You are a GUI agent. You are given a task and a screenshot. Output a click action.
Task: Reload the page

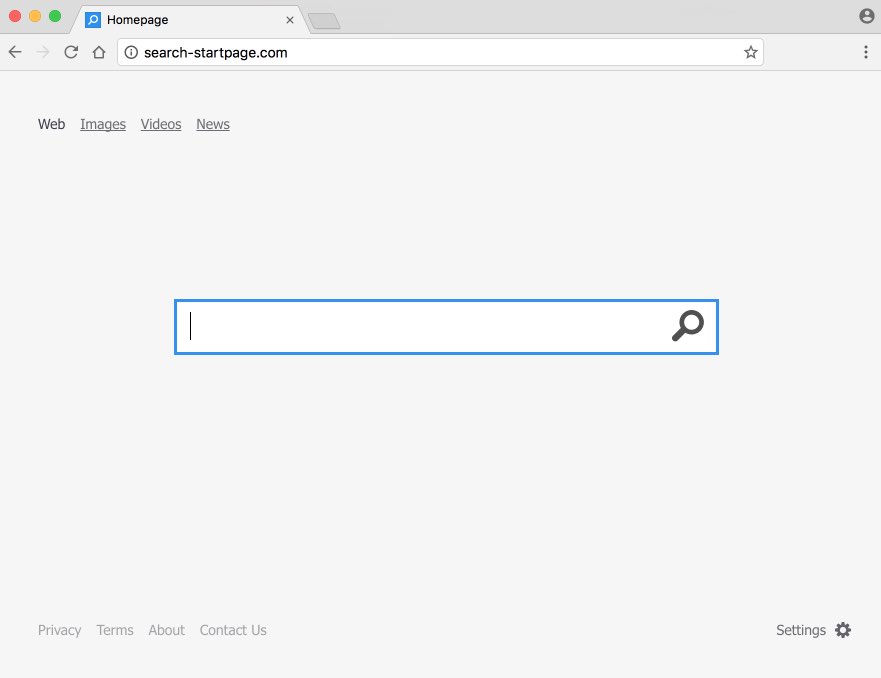[x=71, y=53]
